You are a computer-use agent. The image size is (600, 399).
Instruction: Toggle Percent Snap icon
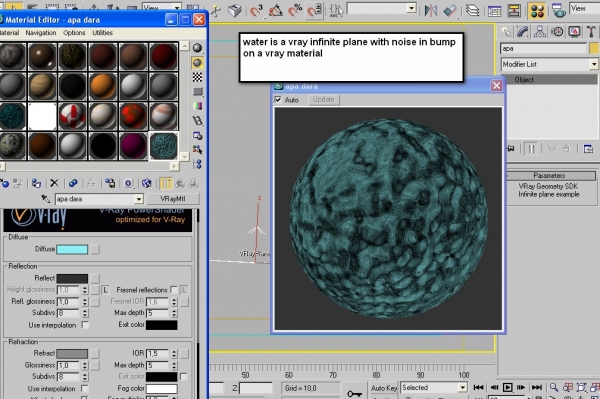tap(295, 10)
